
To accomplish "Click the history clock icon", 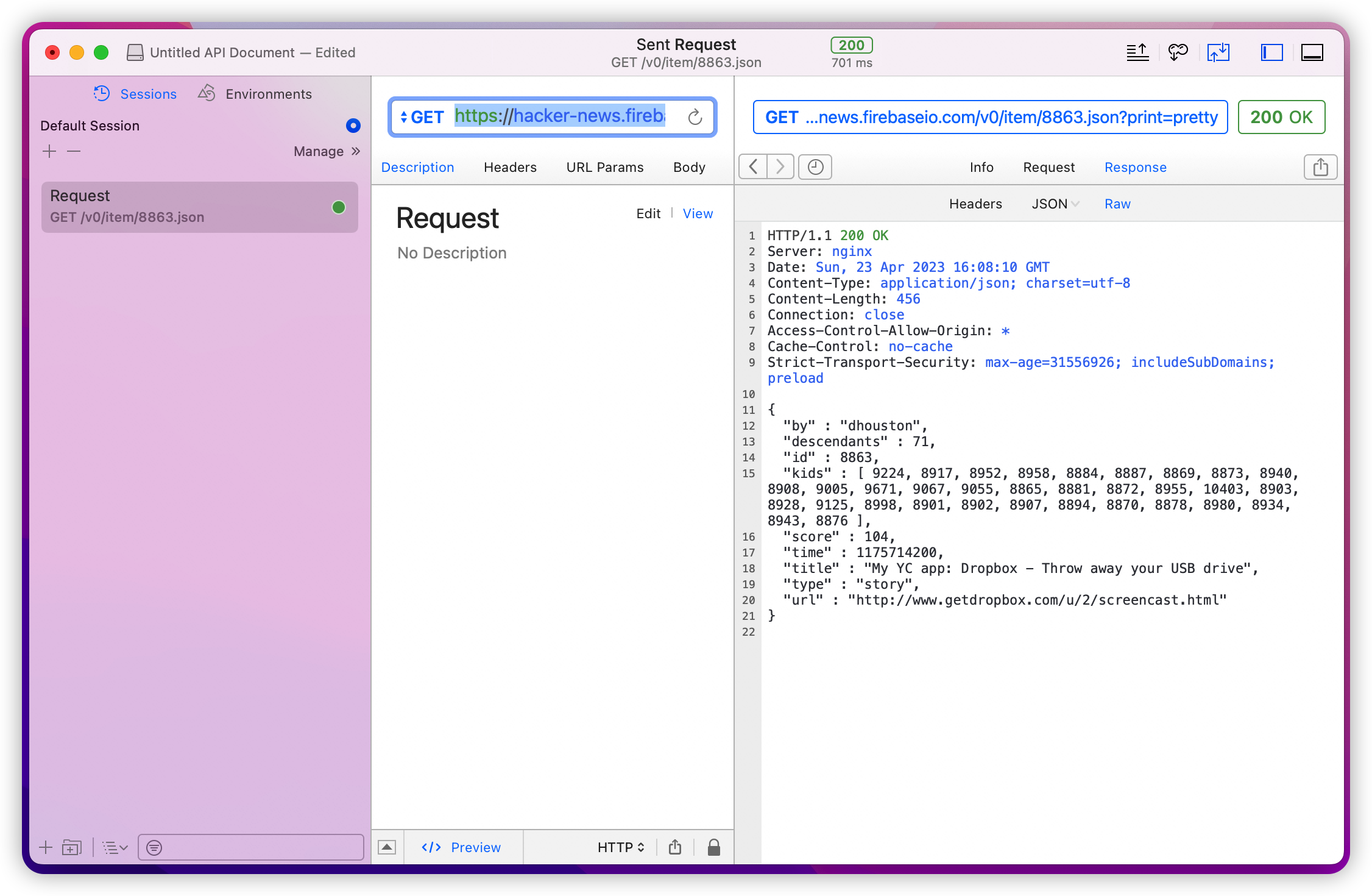I will (815, 167).
